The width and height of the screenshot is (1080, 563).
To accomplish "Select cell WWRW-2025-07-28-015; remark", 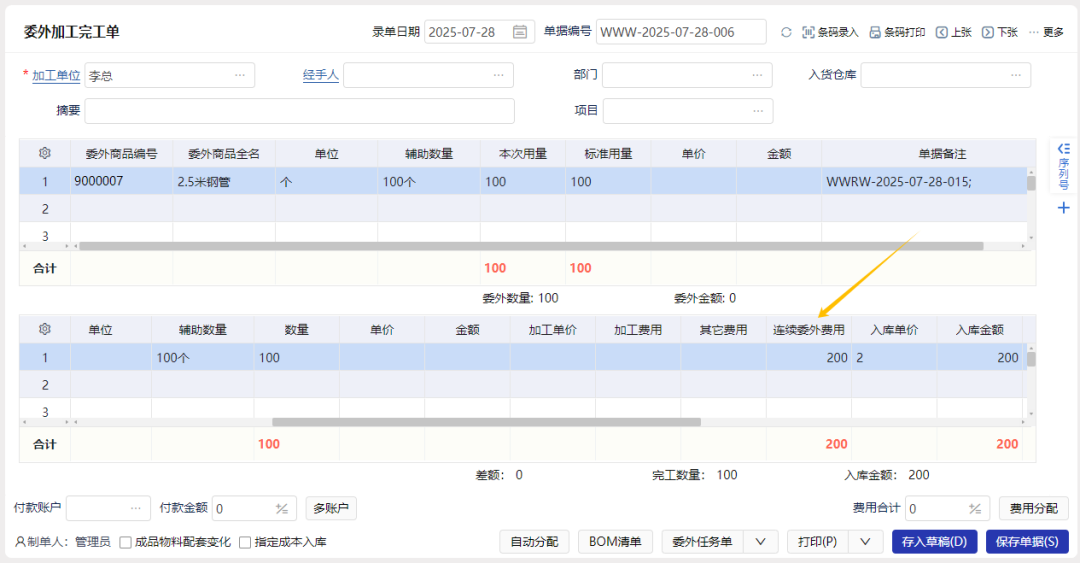I will click(x=924, y=181).
